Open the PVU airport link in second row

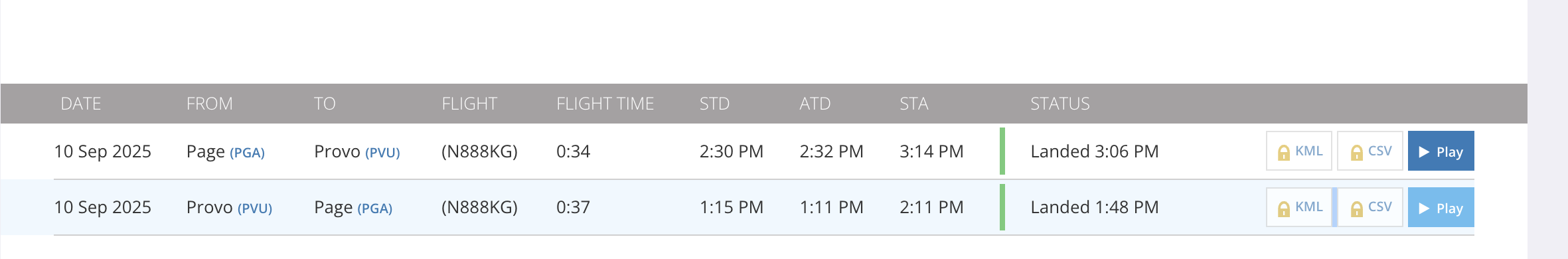click(x=255, y=209)
